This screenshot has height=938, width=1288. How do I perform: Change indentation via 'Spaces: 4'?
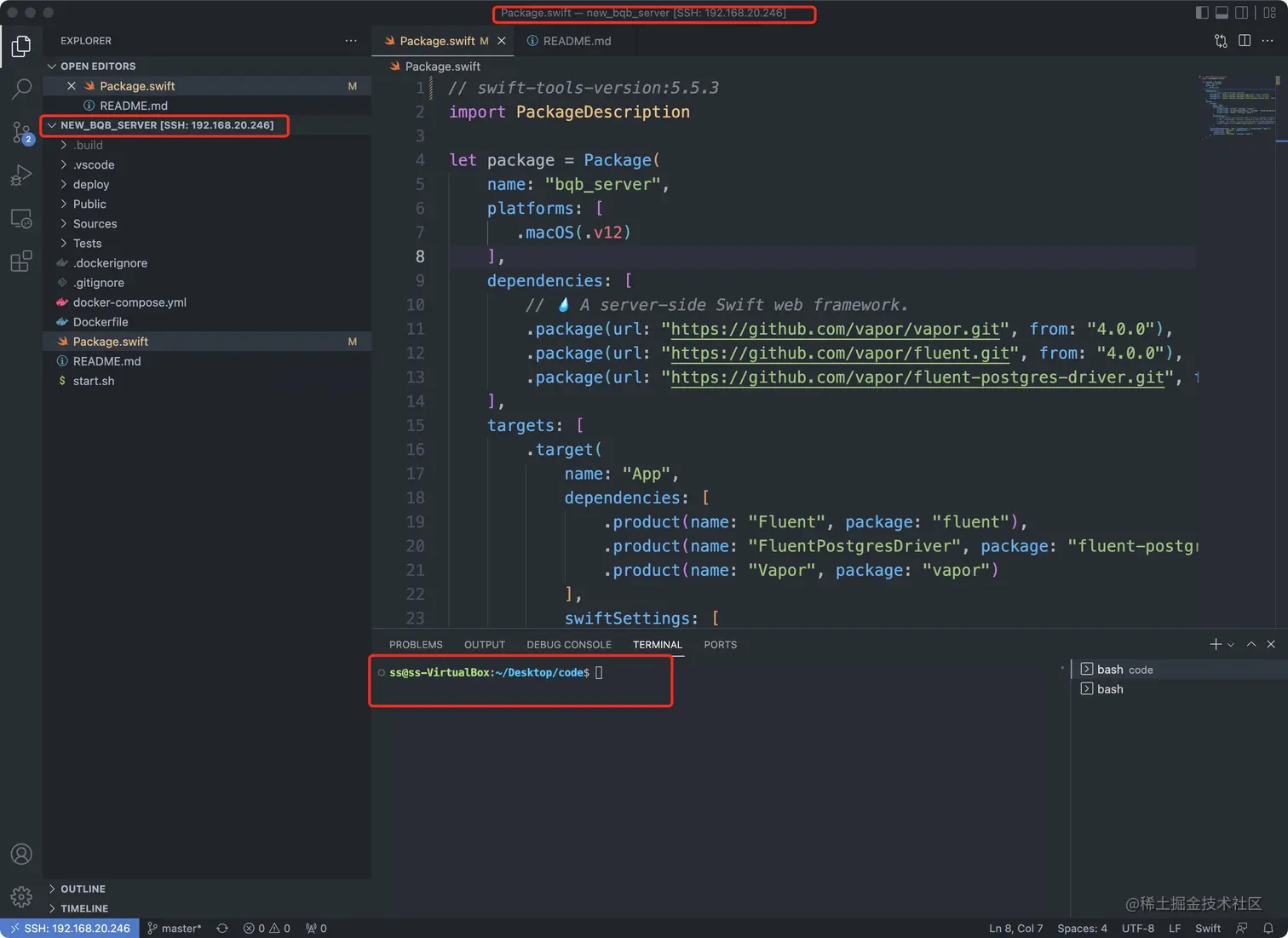click(1082, 929)
